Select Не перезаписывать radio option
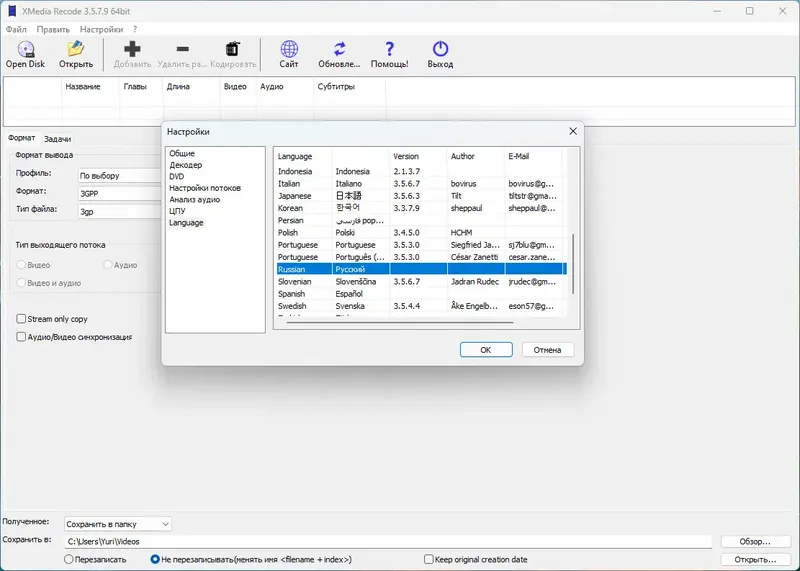This screenshot has width=800, height=571. pyautogui.click(x=155, y=559)
